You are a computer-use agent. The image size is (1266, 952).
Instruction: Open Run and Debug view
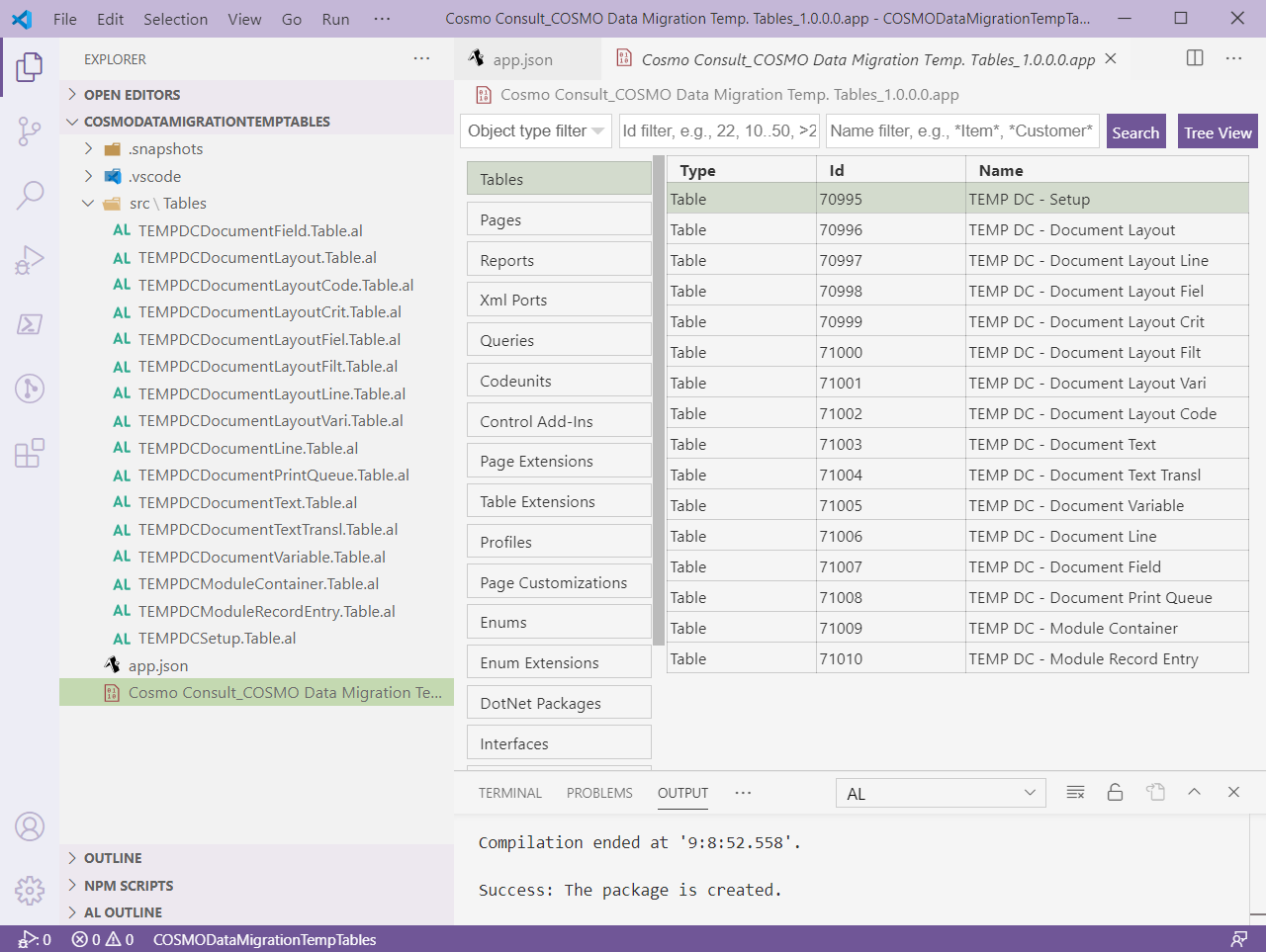(x=30, y=260)
